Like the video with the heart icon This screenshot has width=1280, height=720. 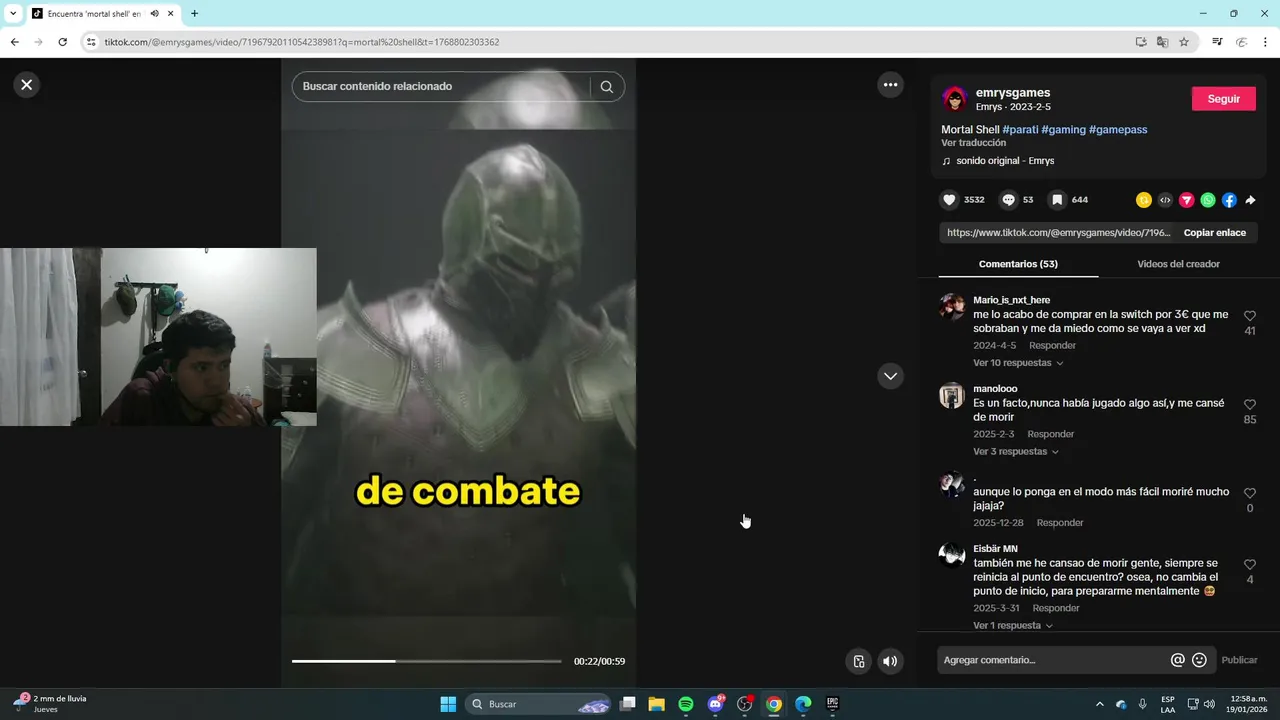click(x=950, y=200)
